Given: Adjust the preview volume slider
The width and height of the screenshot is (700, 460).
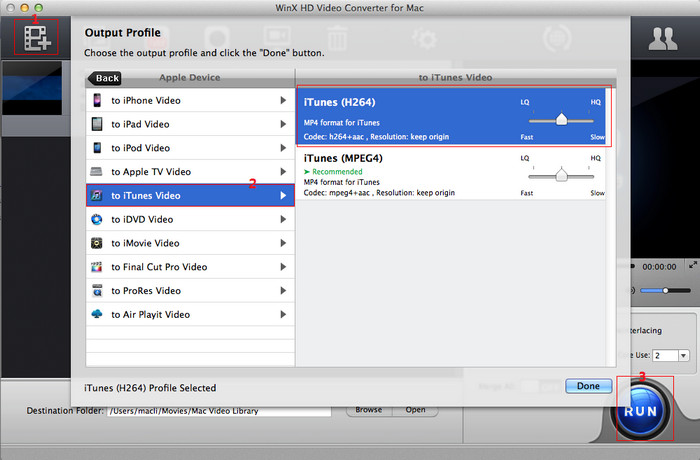Looking at the screenshot, I should click(665, 291).
